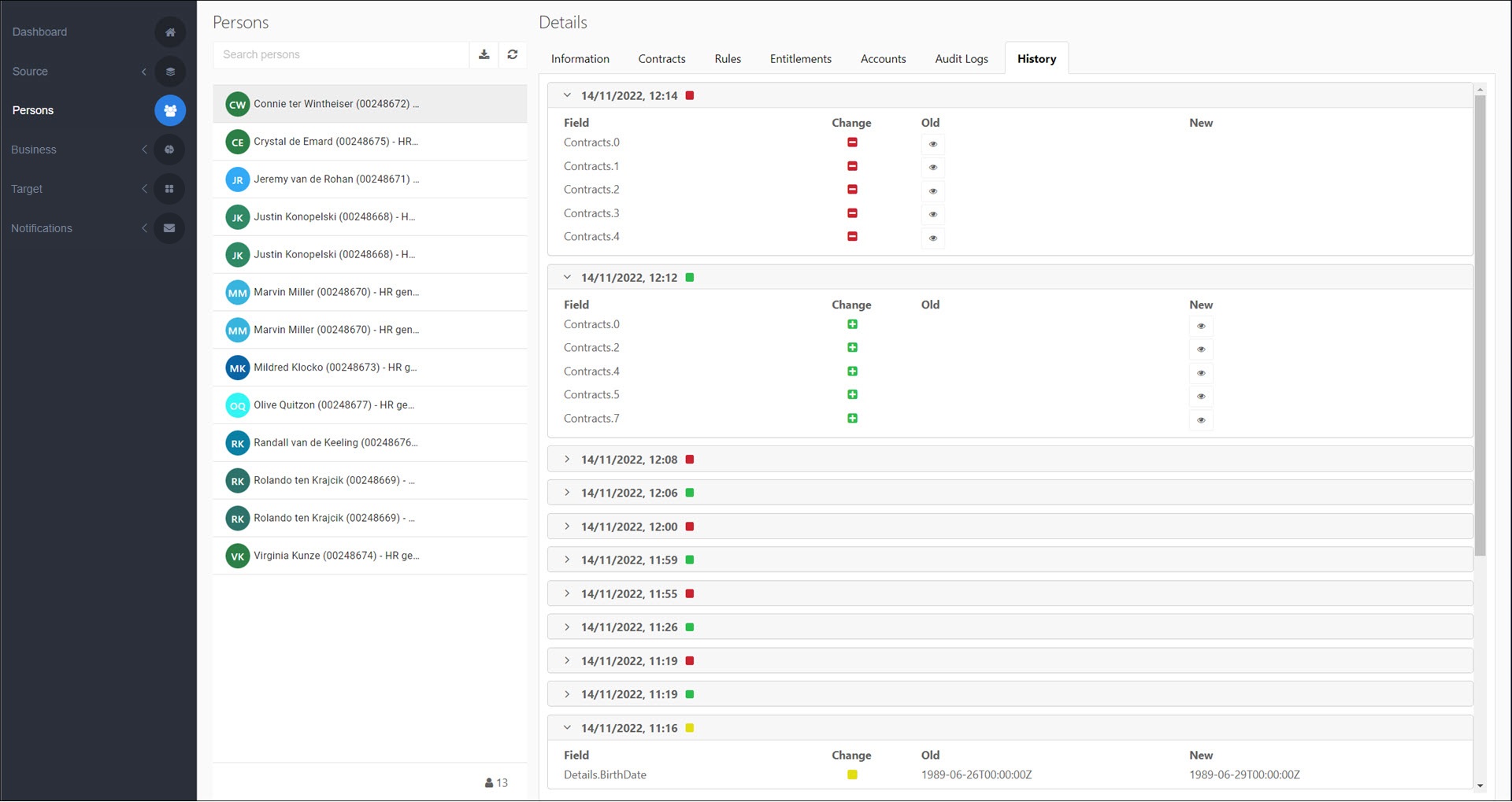The width and height of the screenshot is (1512, 802).
Task: Open the Audit Logs tab
Action: [x=962, y=59]
